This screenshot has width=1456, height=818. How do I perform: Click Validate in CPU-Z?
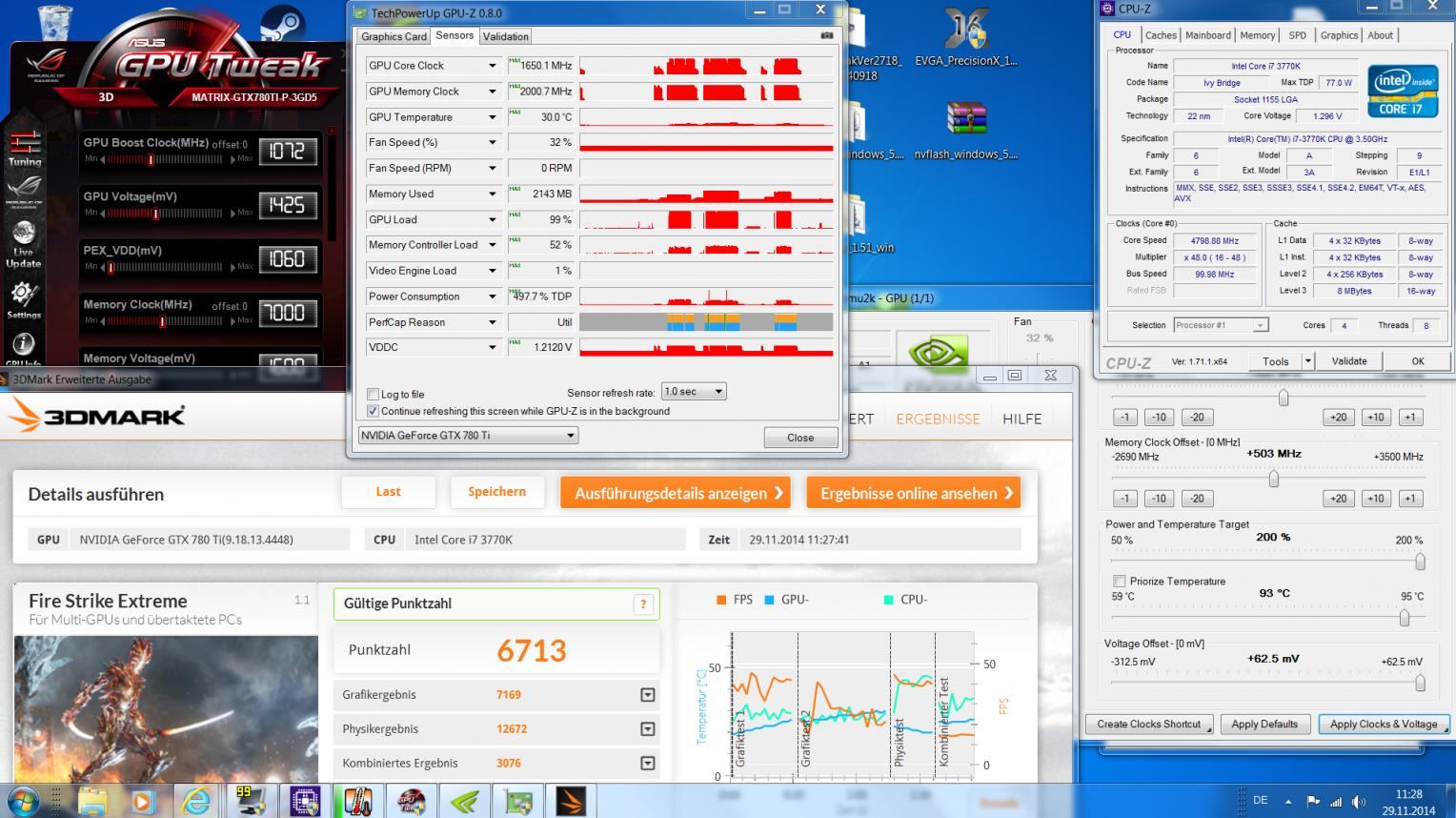click(x=1348, y=361)
